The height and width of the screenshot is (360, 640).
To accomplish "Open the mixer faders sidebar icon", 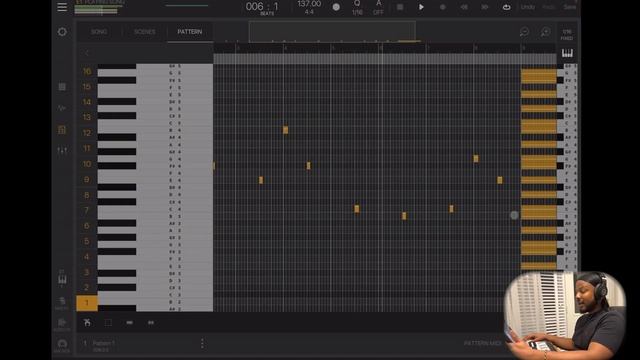I will (62, 151).
